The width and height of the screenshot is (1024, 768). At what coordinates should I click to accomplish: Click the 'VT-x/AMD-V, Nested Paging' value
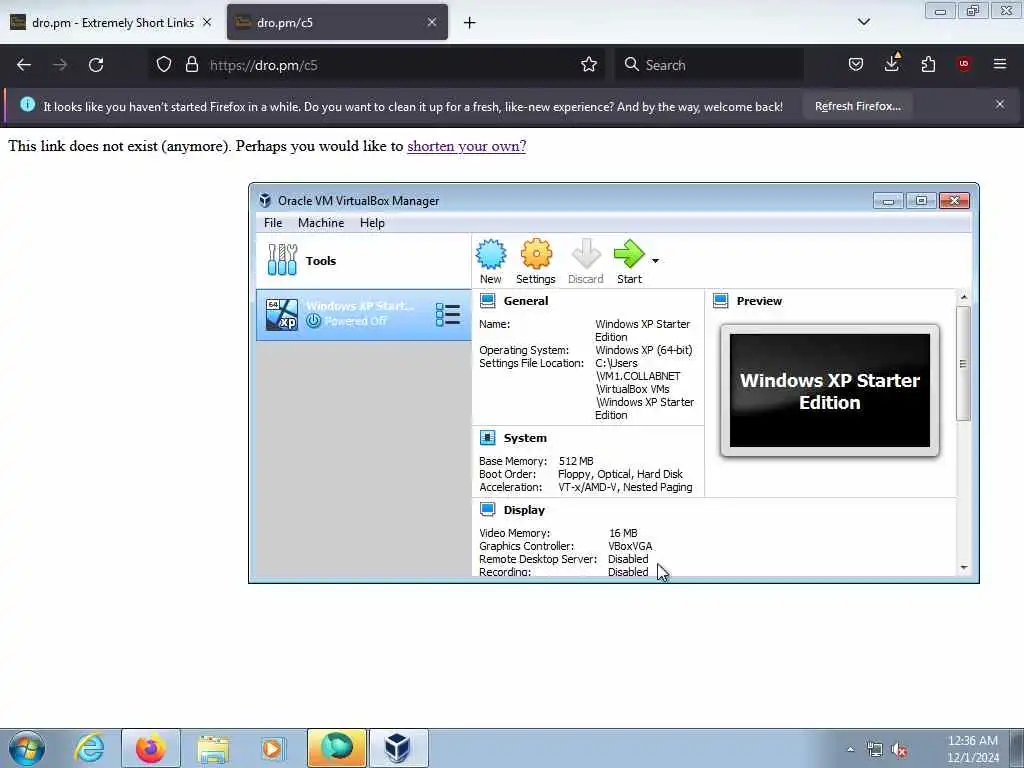pos(625,487)
